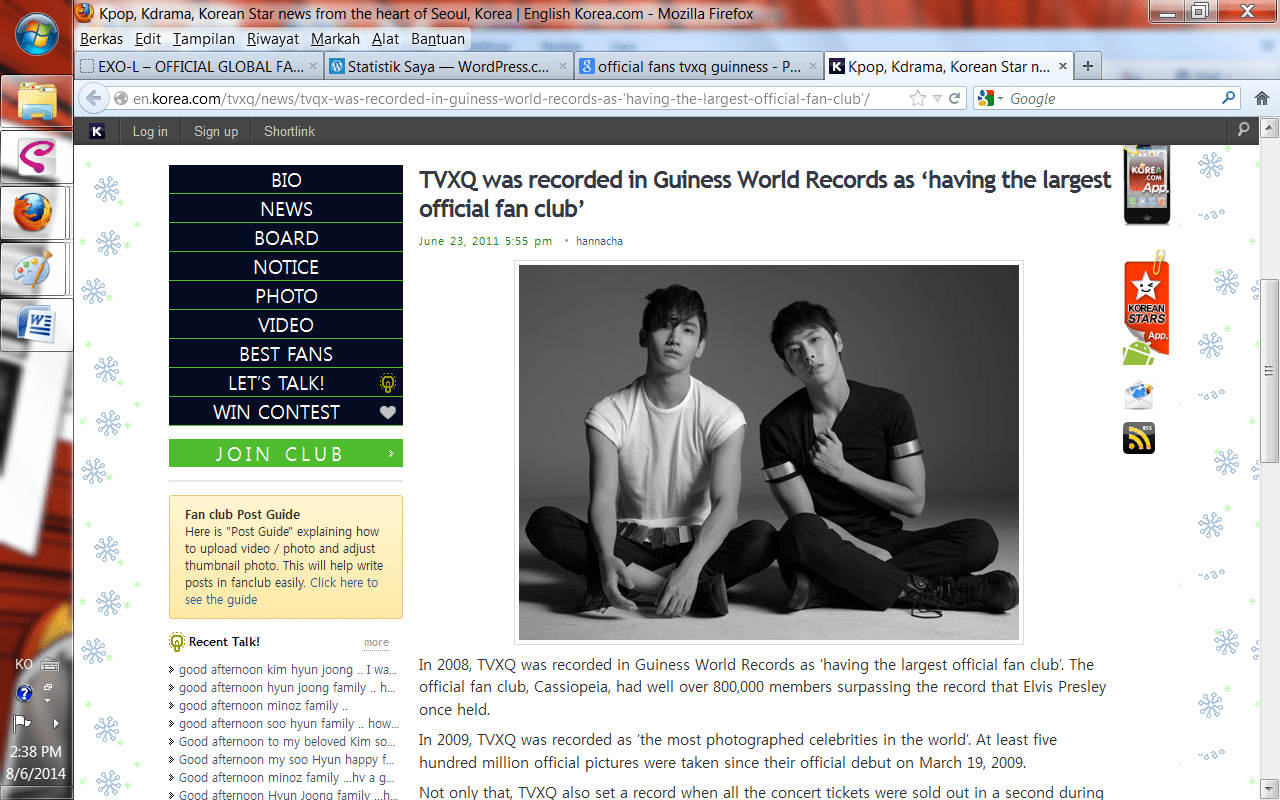Image resolution: width=1280 pixels, height=800 pixels.
Task: Switch to the Statistik Saya WordPress tab
Action: 449,67
